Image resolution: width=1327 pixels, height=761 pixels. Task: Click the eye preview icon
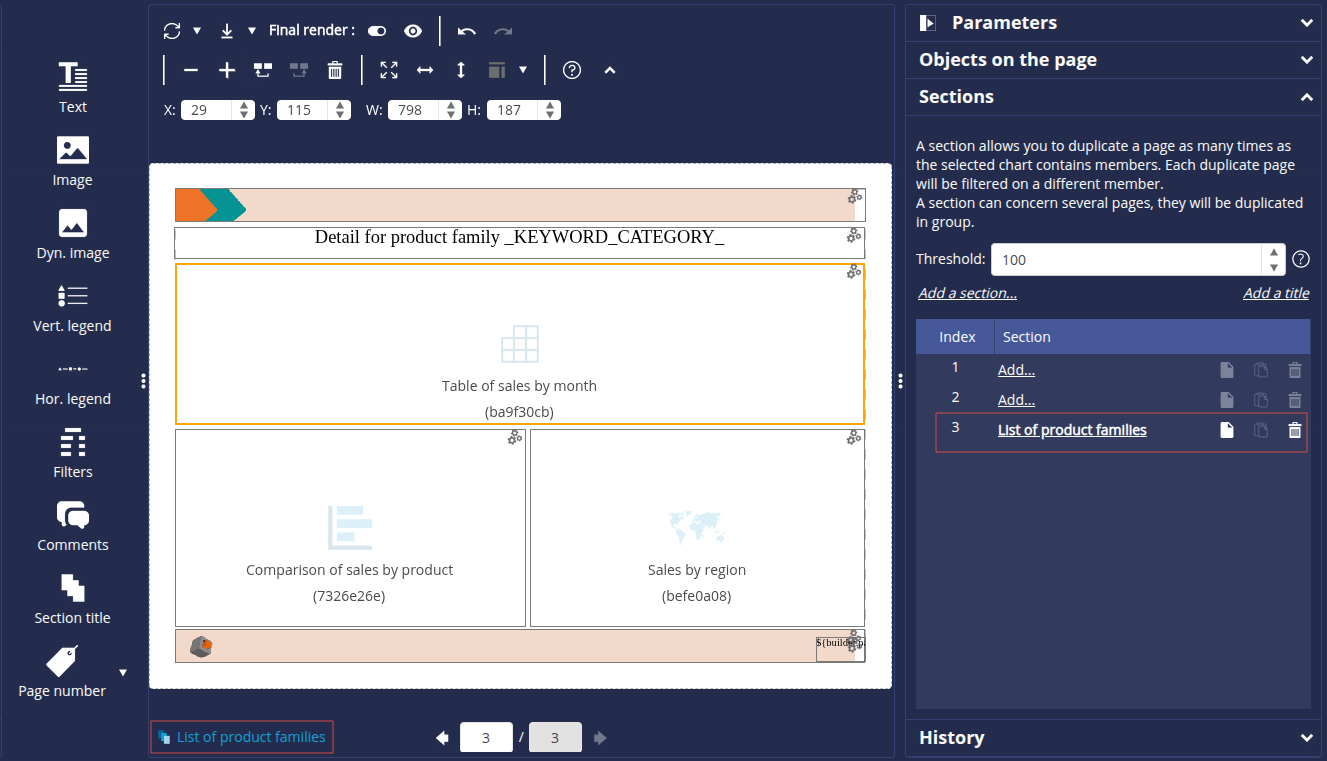coord(413,31)
